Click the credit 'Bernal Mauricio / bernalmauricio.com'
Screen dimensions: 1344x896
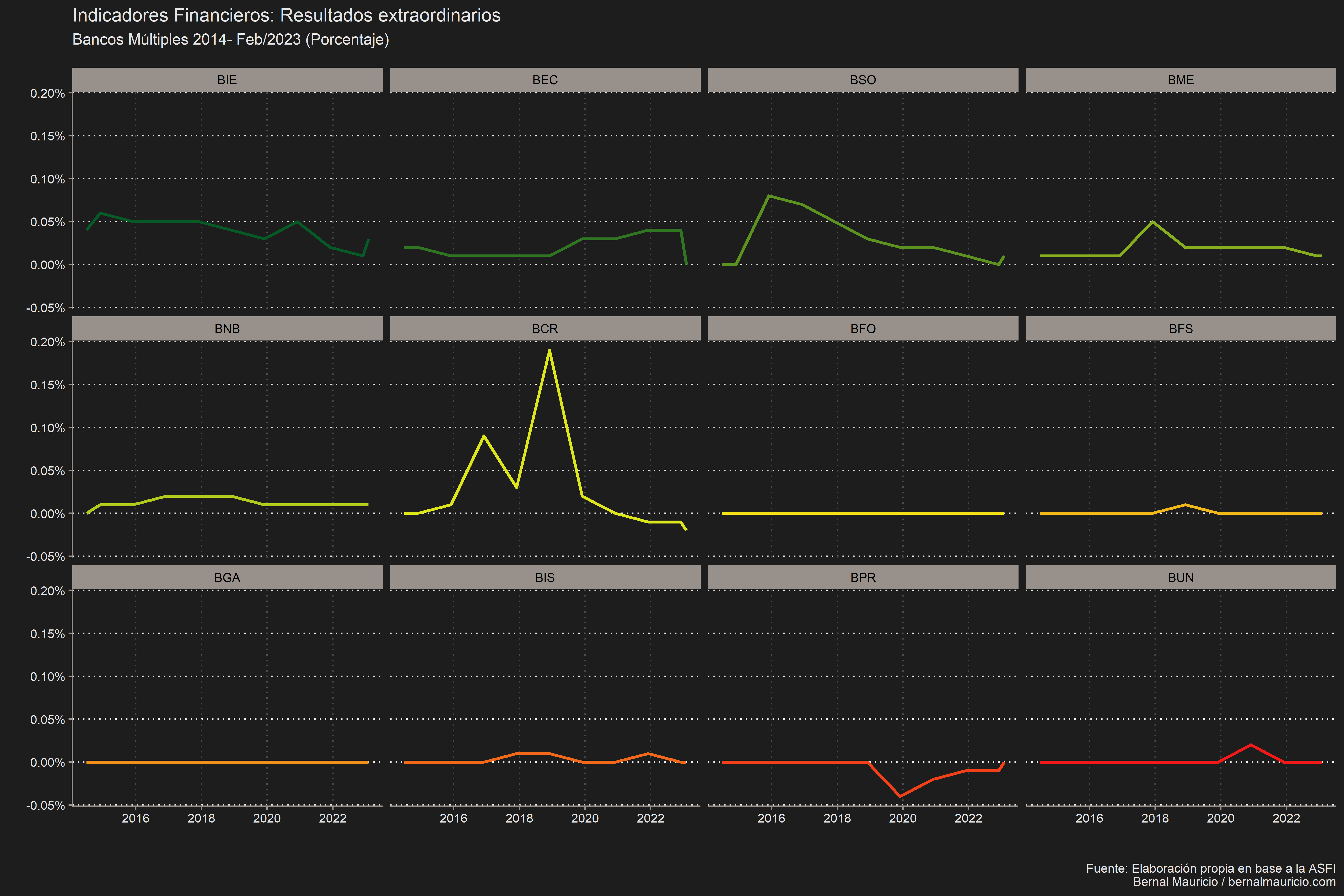pos(1234,882)
